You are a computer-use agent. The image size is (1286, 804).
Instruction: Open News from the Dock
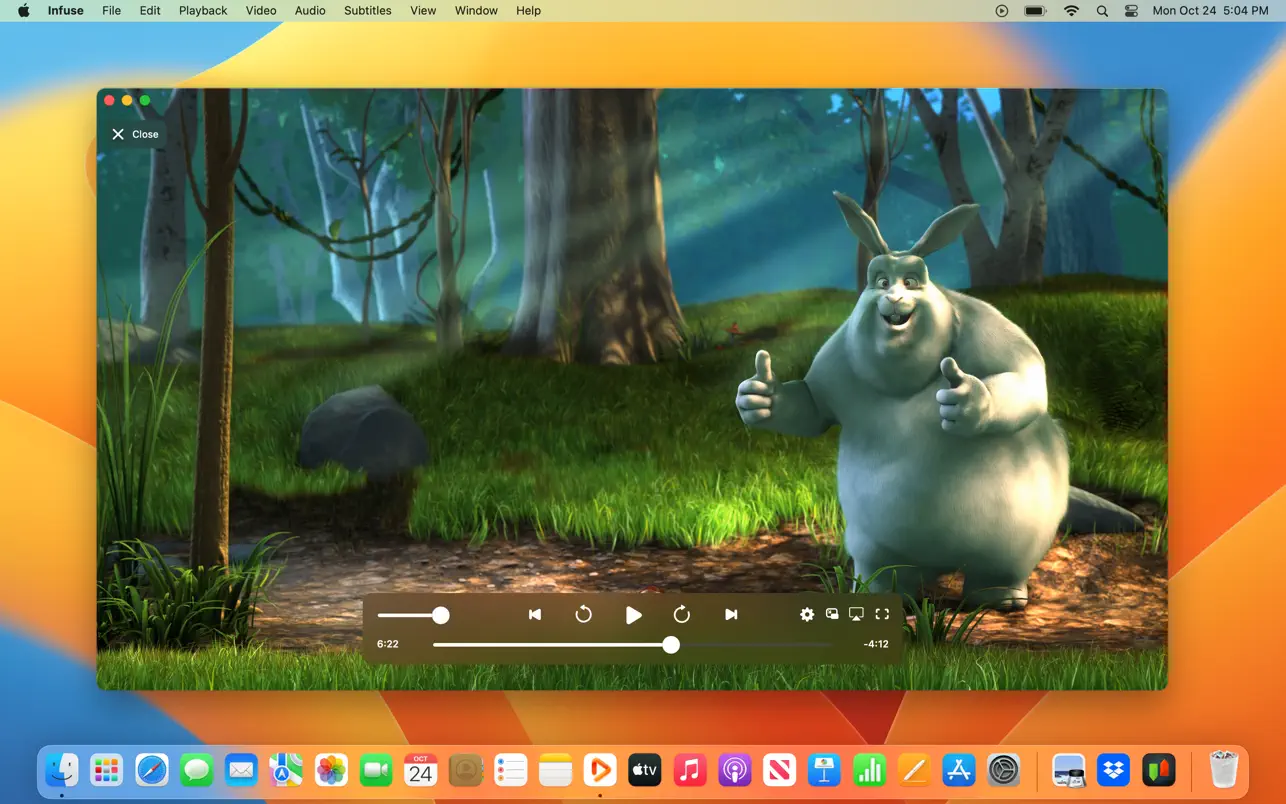pos(780,770)
